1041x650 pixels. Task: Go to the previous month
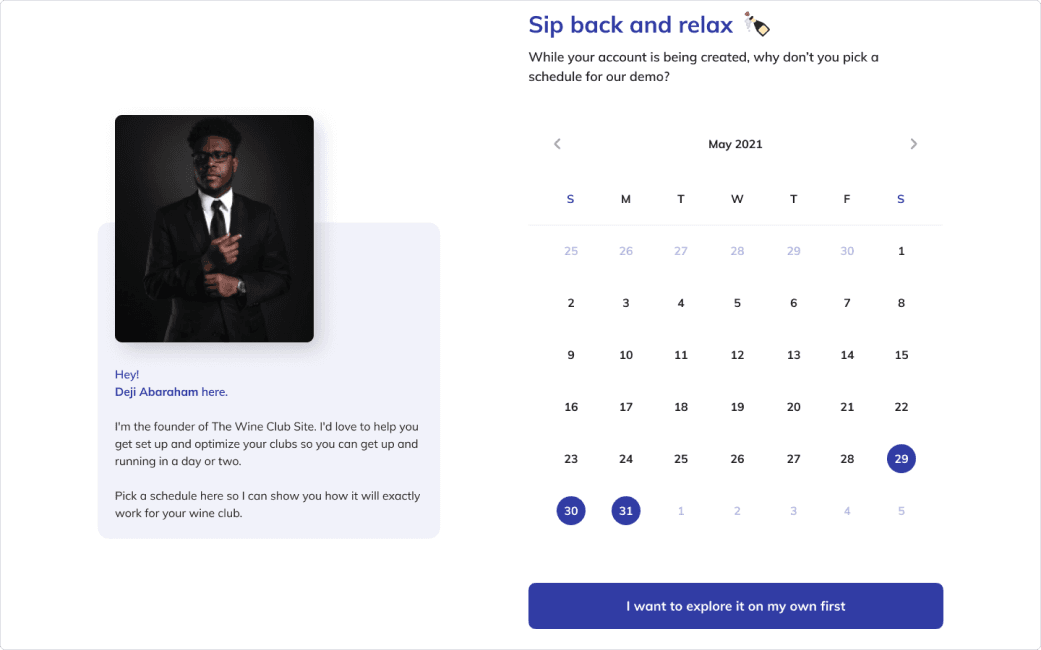pyautogui.click(x=557, y=144)
